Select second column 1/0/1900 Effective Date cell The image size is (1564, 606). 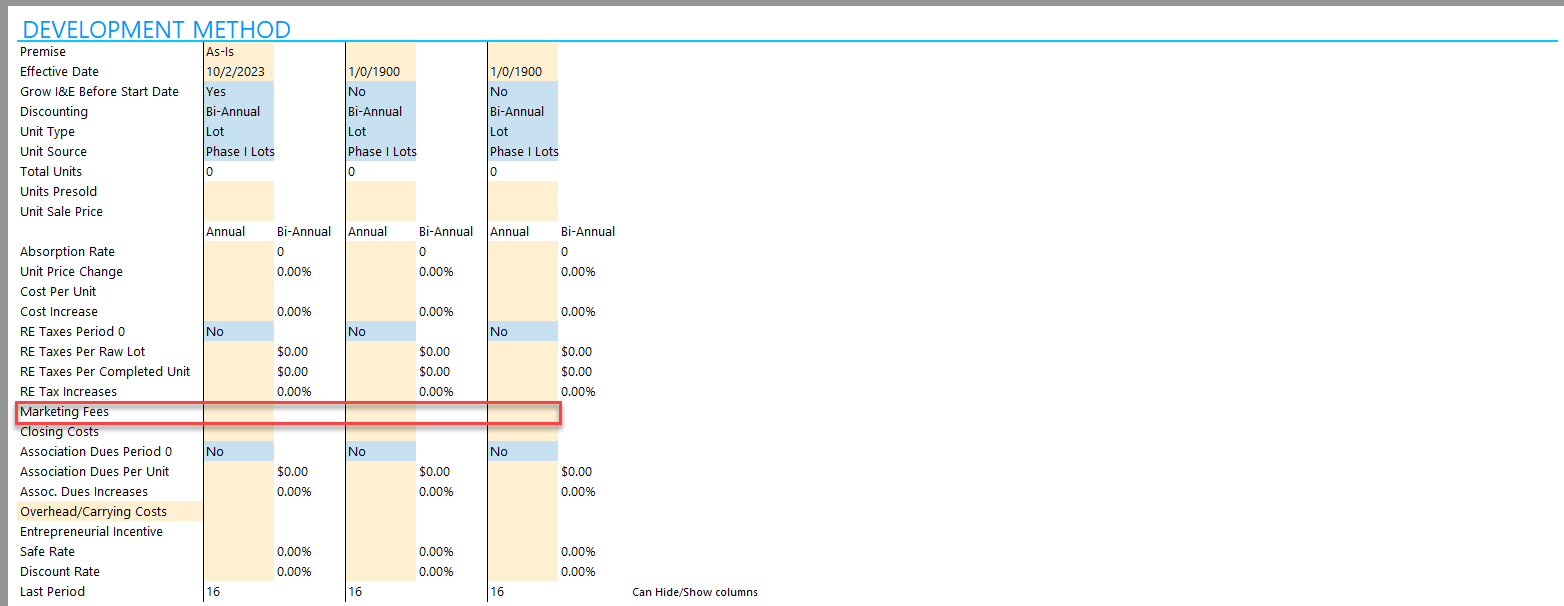(380, 71)
